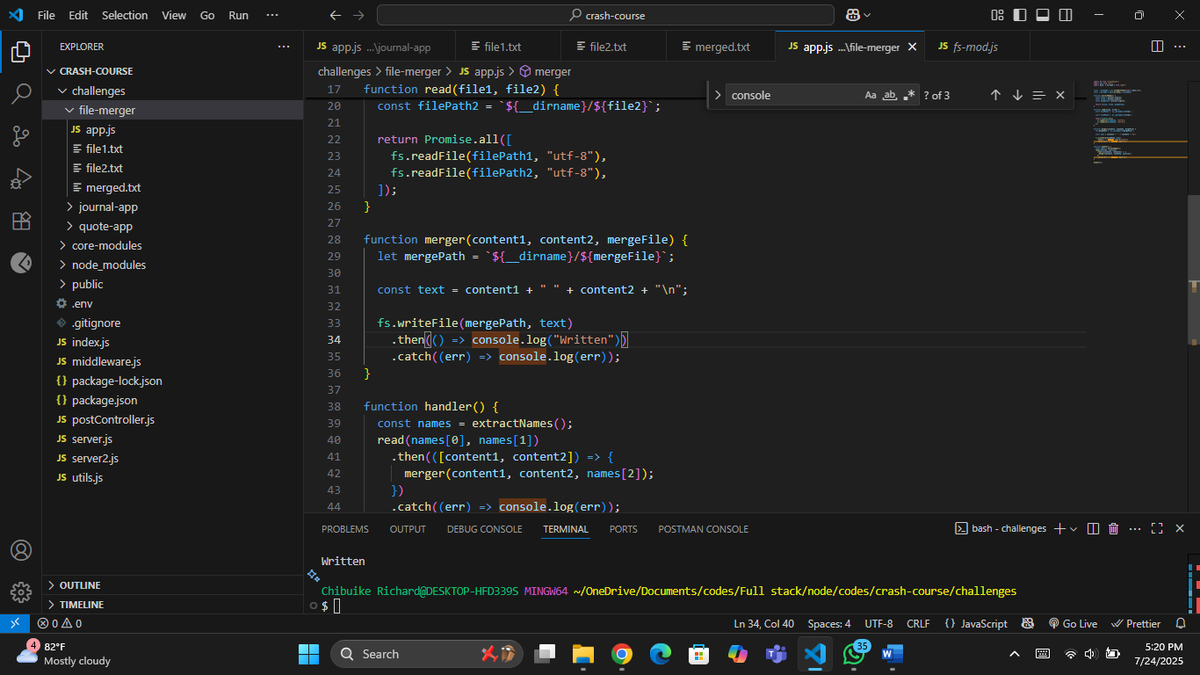Open the Extensions view
Screen dimensions: 1200x675
[20, 221]
